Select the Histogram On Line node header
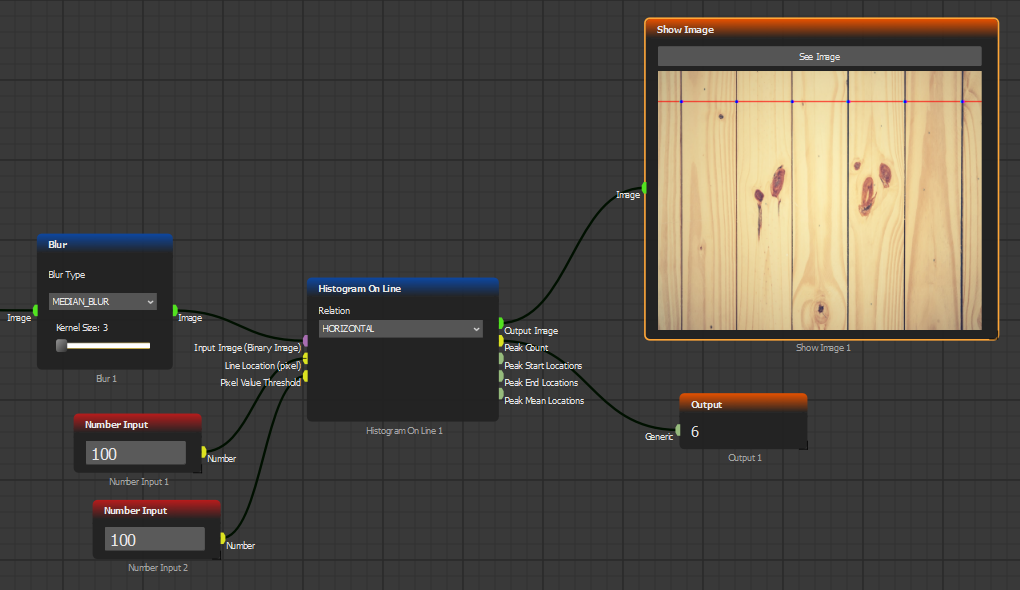The width and height of the screenshot is (1020, 590). click(402, 288)
